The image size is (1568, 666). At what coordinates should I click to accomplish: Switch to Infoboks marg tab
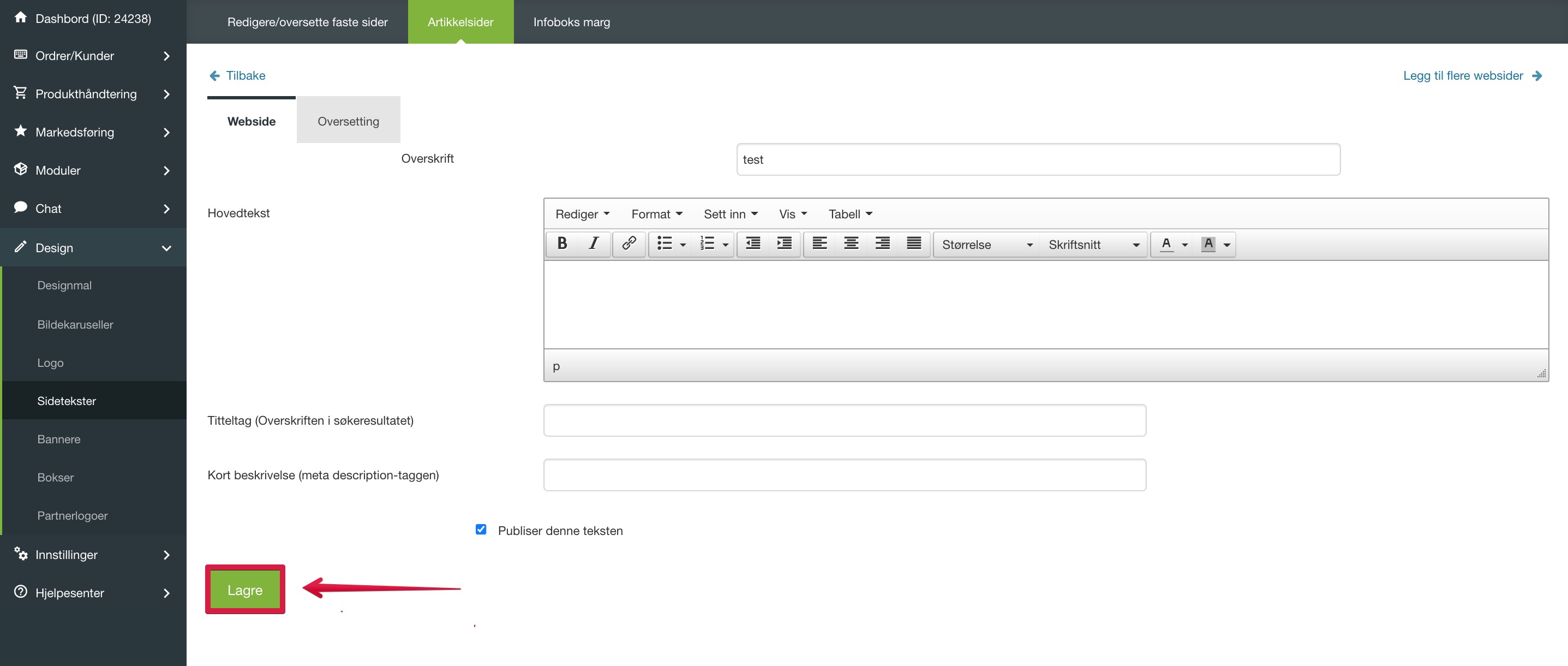pos(572,22)
